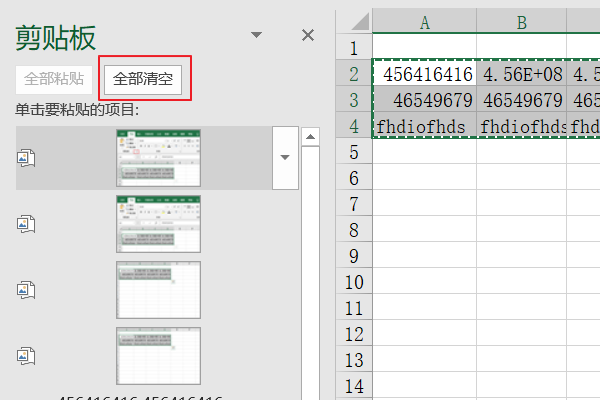Click cell B3 containing 46549679
The height and width of the screenshot is (400, 600).
[x=522, y=99]
